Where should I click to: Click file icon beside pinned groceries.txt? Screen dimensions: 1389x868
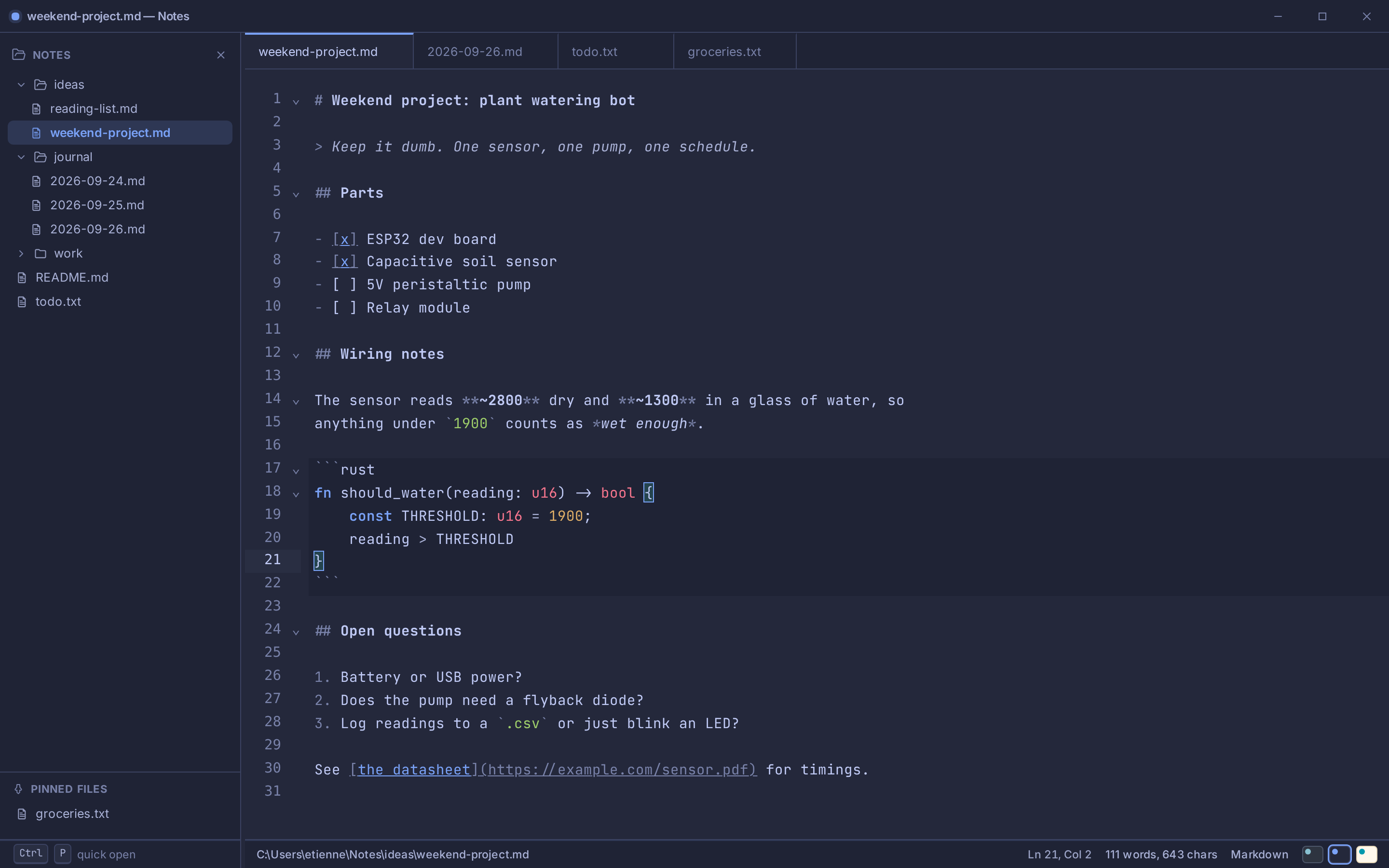(x=22, y=814)
